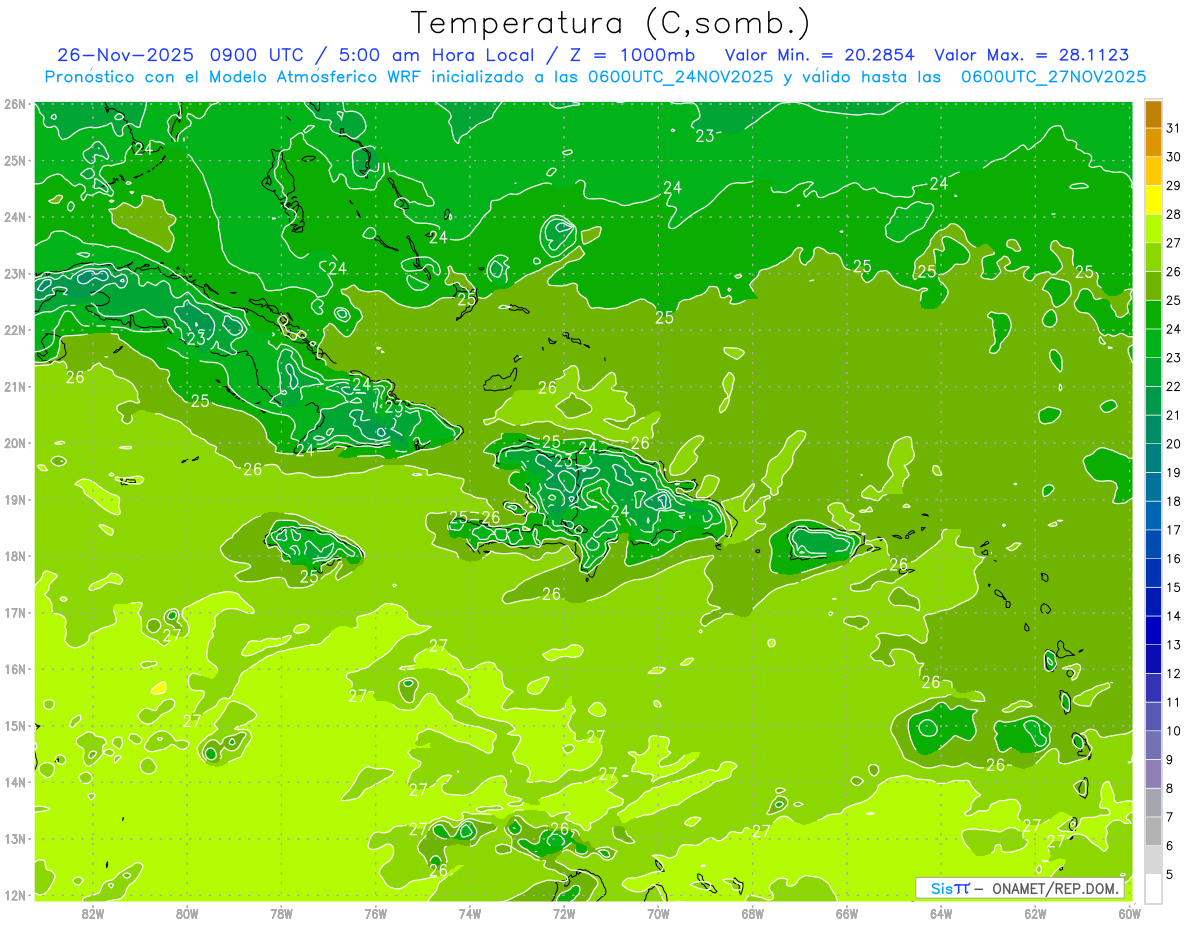Click the colorbar label 5
Image resolution: width=1200 pixels, height=927 pixels.
point(1170,874)
